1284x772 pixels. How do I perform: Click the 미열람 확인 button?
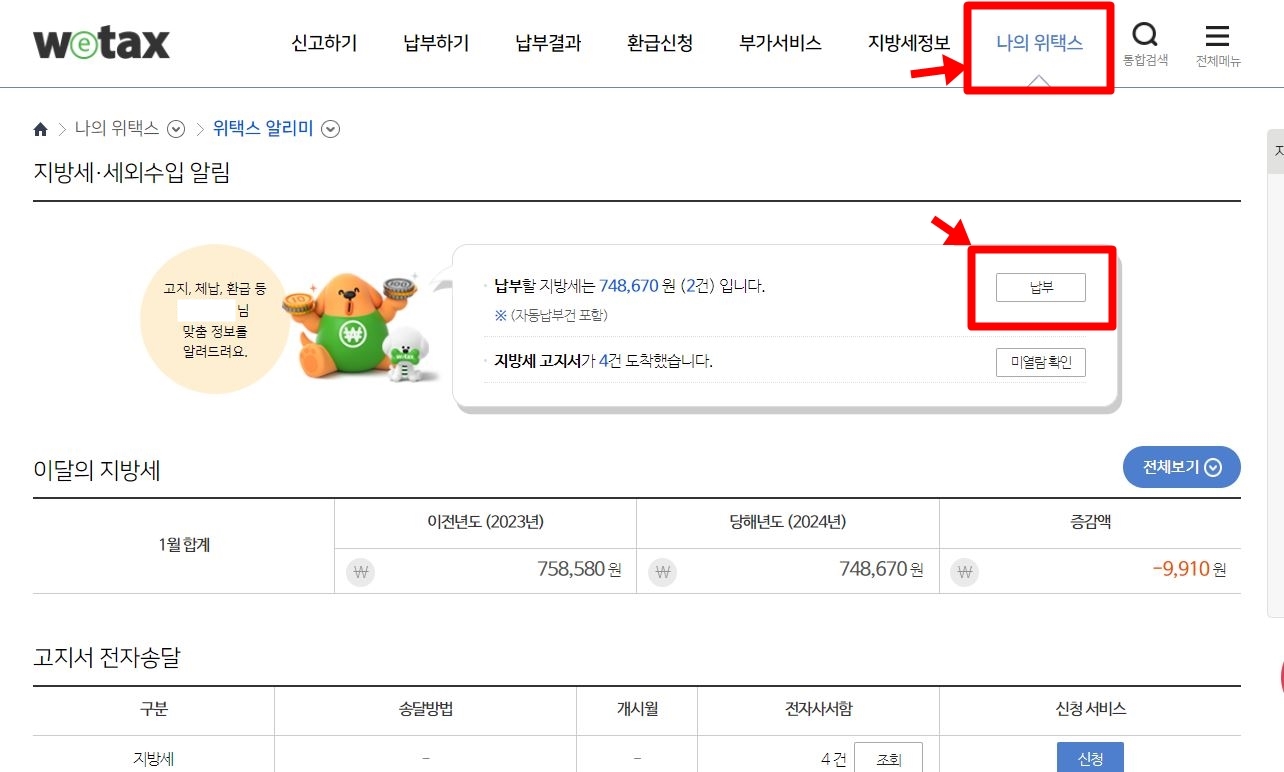click(1041, 362)
